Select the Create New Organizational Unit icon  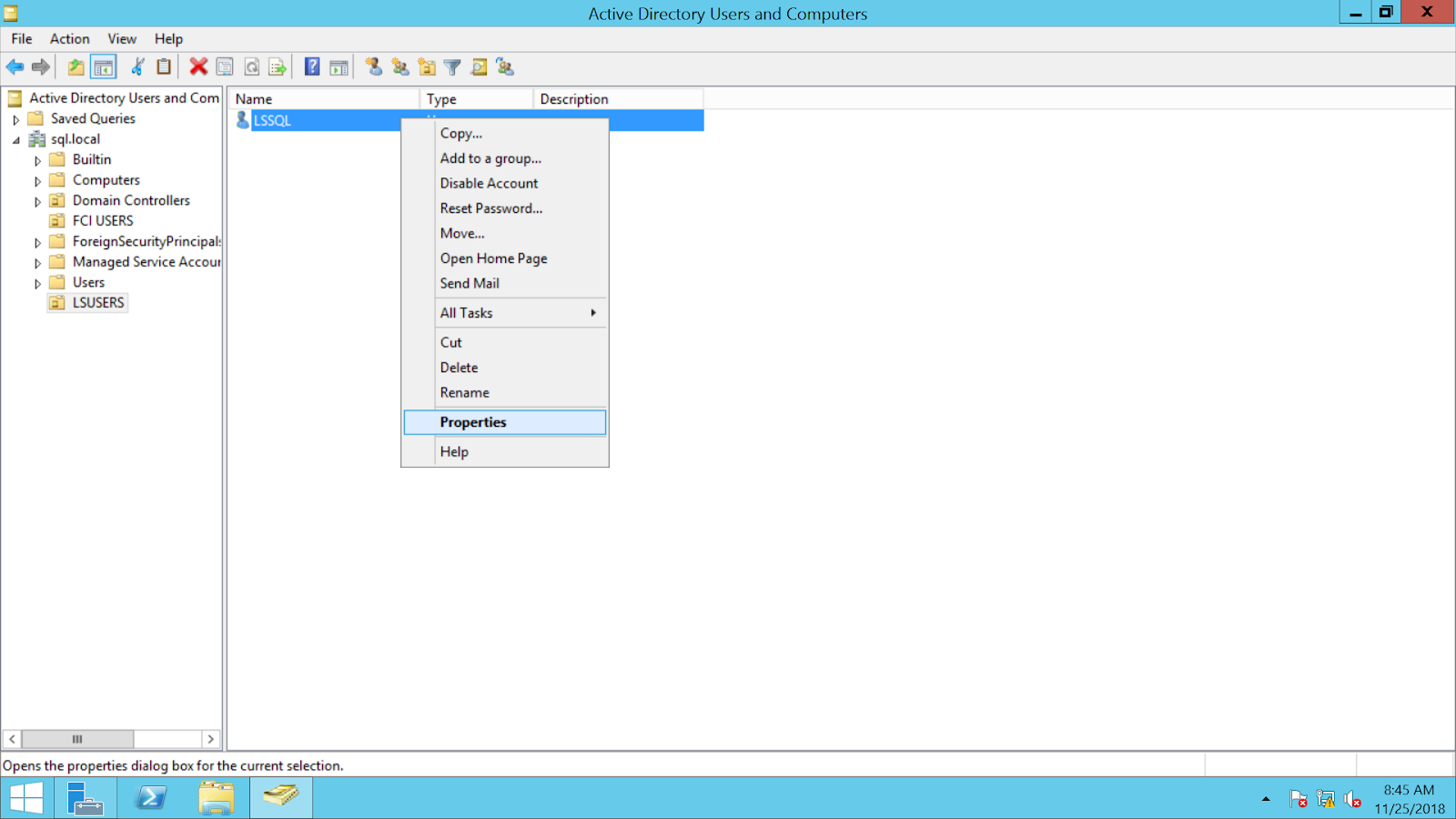pos(425,66)
